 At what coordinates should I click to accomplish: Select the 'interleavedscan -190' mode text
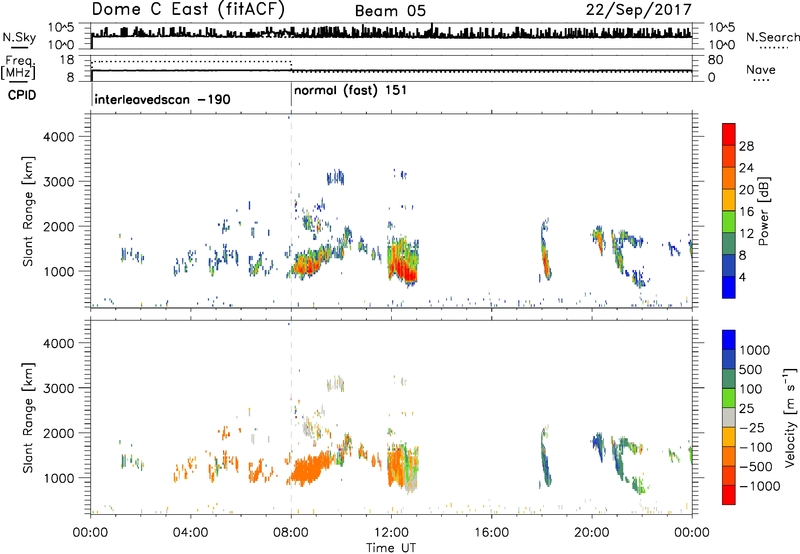(x=162, y=99)
